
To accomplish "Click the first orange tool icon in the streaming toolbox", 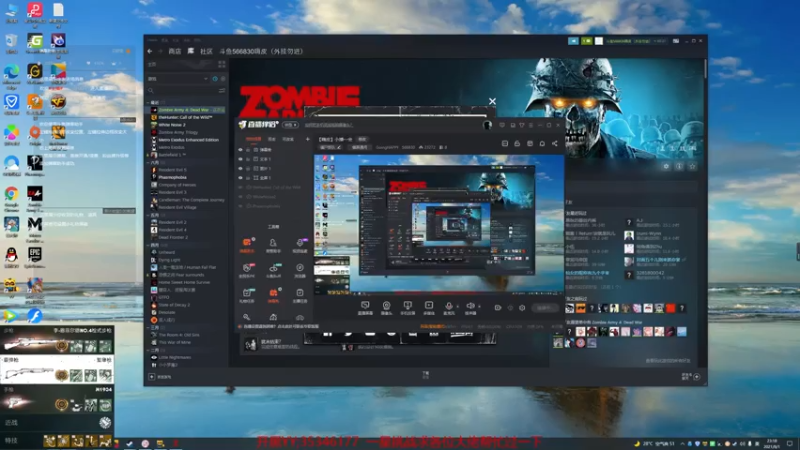I will 247,244.
